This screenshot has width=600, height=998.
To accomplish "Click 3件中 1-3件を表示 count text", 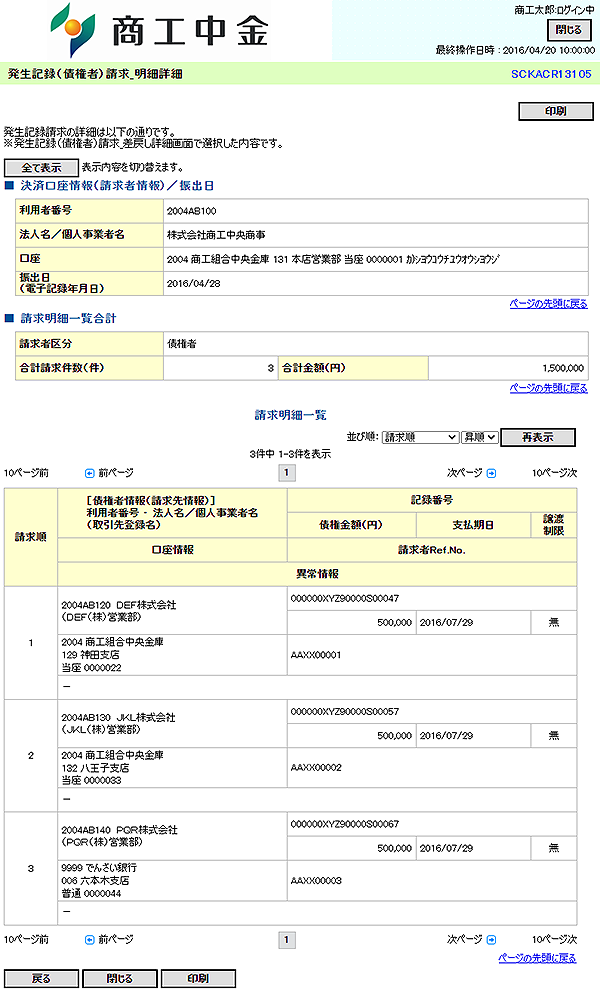I will (x=290, y=454).
